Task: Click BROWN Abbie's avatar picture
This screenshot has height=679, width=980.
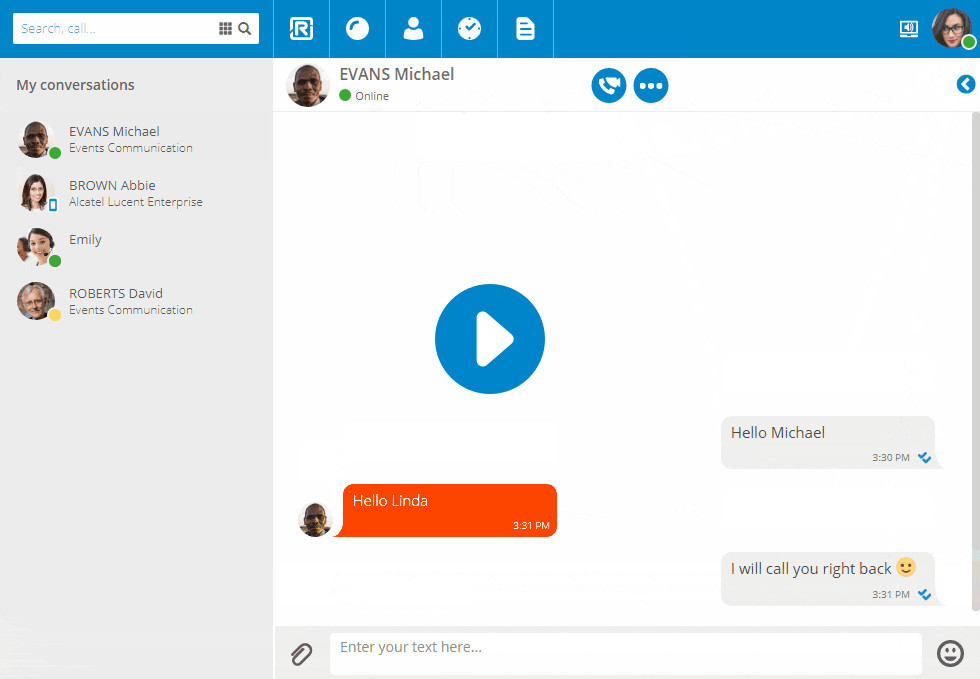Action: click(36, 193)
